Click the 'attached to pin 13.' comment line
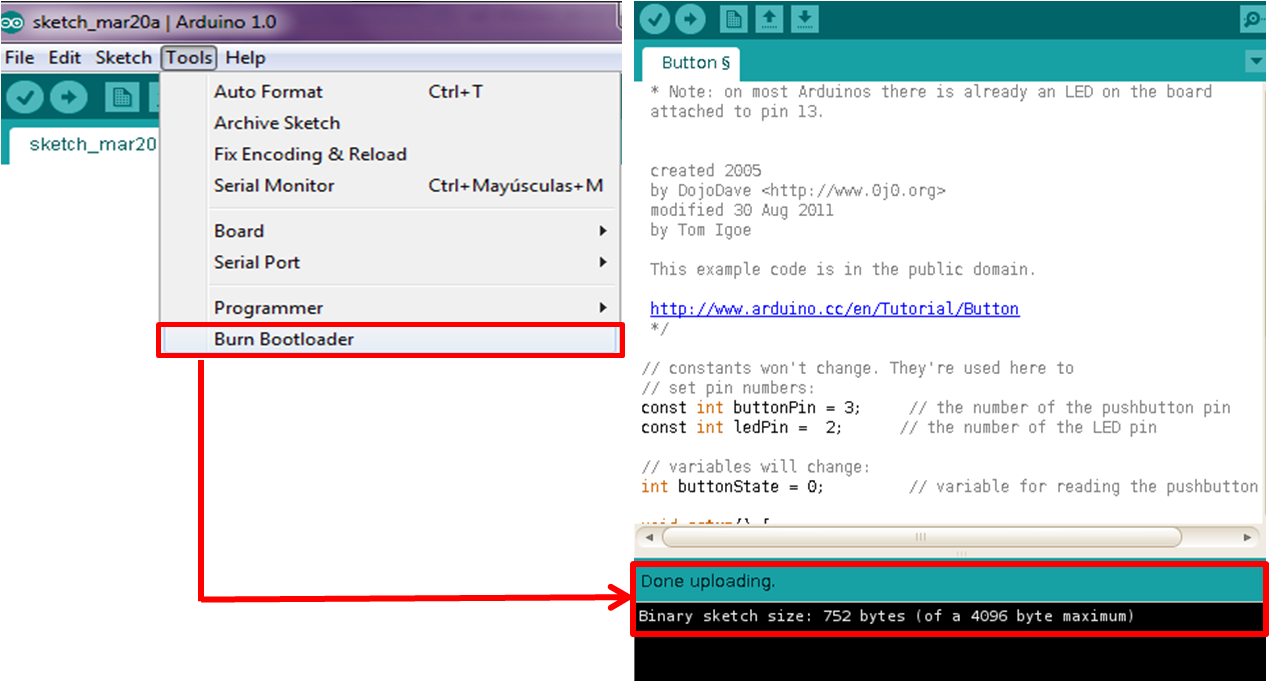 coord(737,112)
